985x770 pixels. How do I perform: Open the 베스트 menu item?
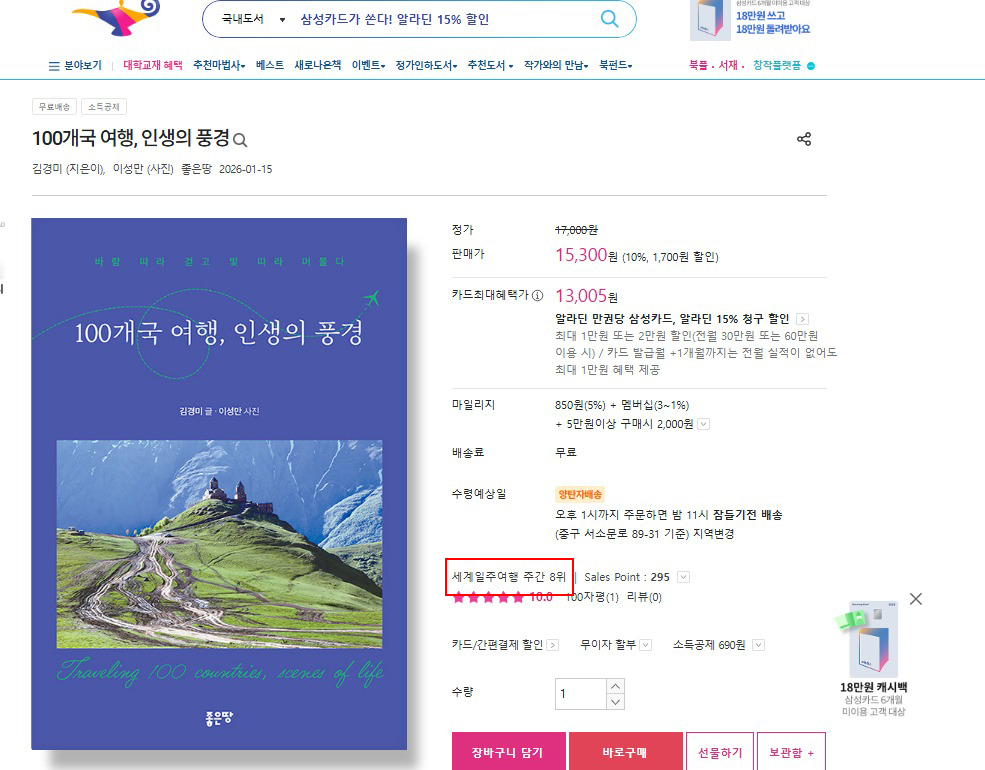coord(270,65)
